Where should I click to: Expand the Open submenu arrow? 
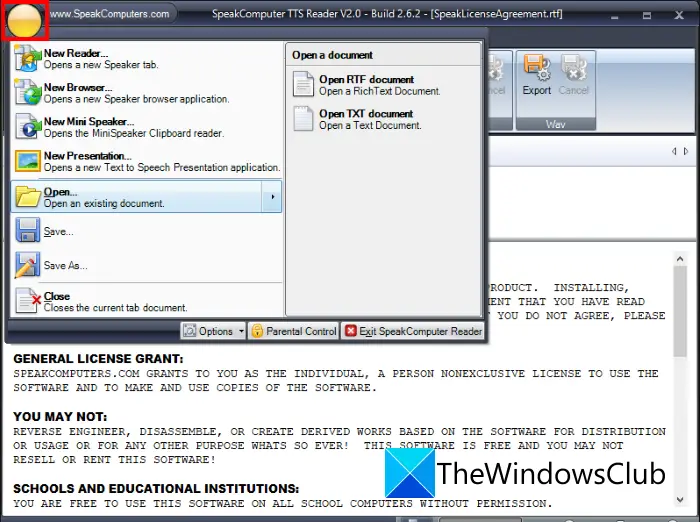pyautogui.click(x=272, y=196)
